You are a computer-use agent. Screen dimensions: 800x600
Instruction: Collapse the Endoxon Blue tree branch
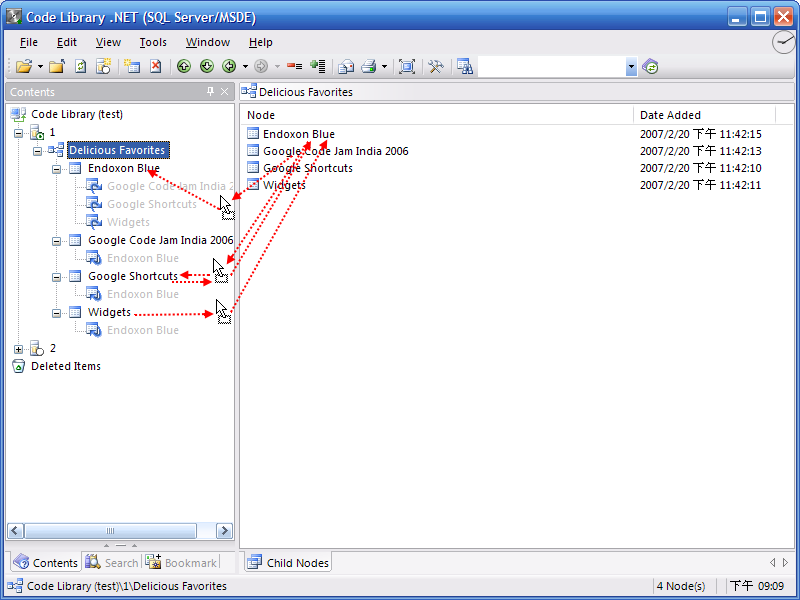[x=57, y=169]
